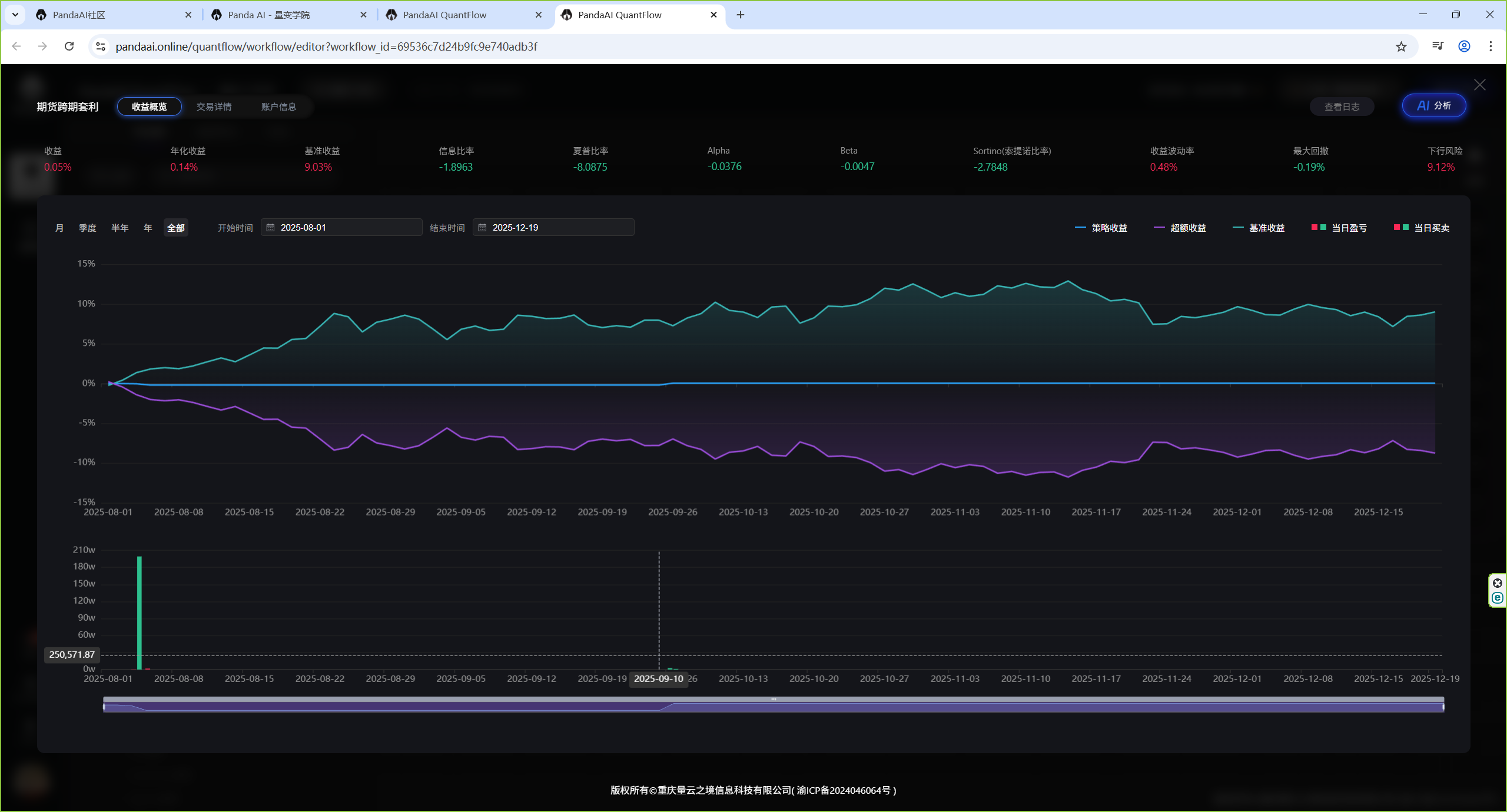
Task: Select 半年 time range
Action: tap(120, 228)
